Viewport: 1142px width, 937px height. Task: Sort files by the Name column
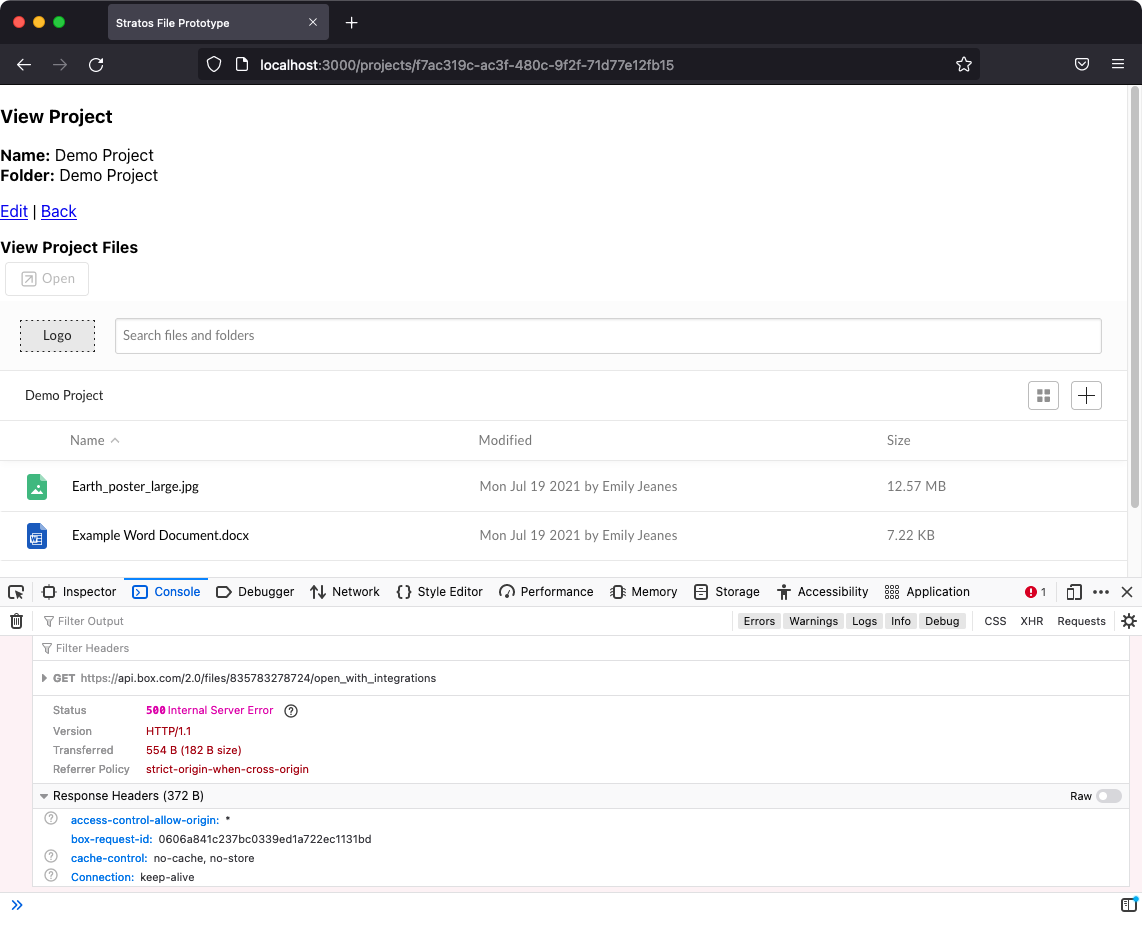tap(94, 440)
